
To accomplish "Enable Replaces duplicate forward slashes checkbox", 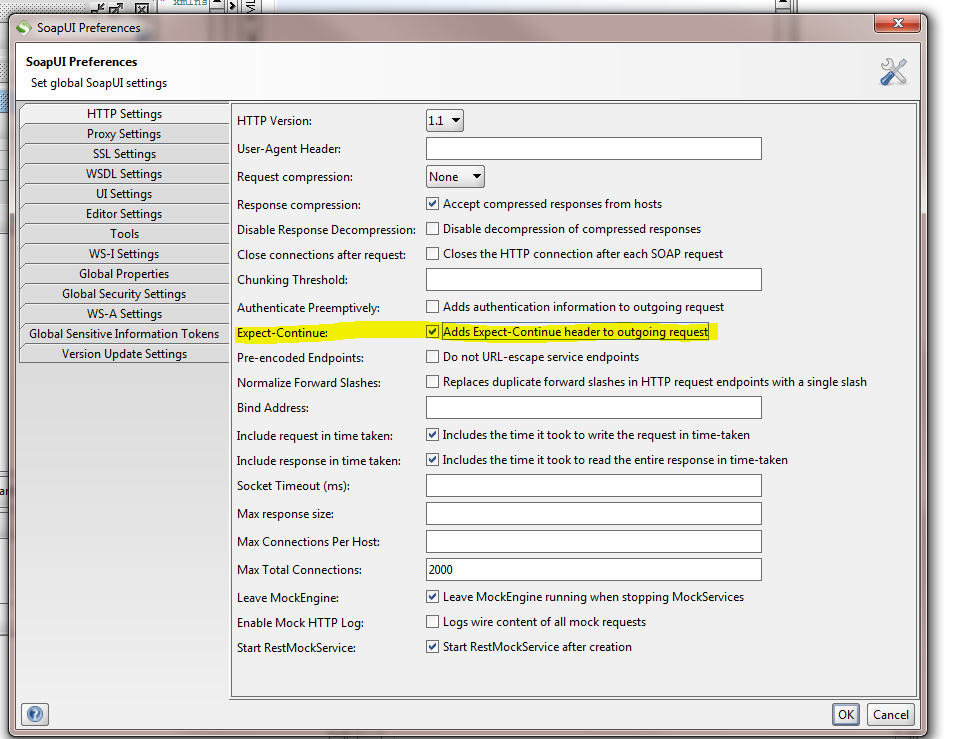I will coord(432,381).
